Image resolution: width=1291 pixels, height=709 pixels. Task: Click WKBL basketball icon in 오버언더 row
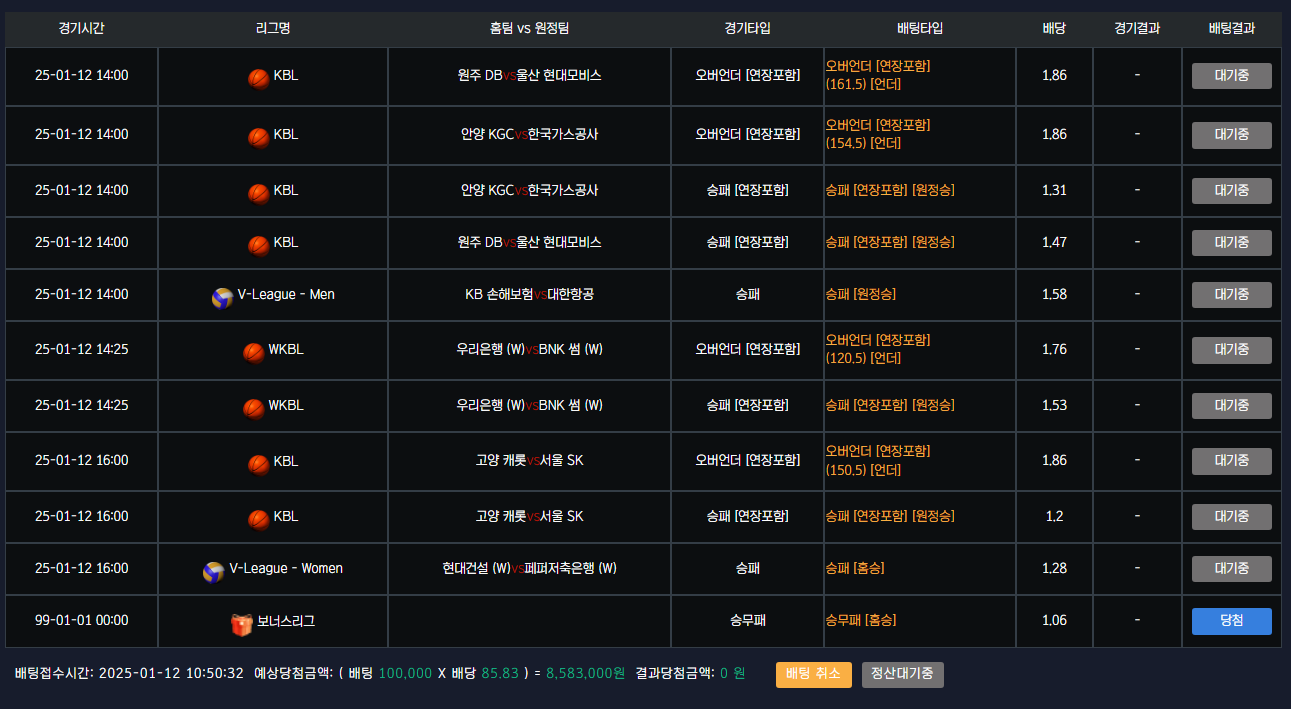coord(254,352)
